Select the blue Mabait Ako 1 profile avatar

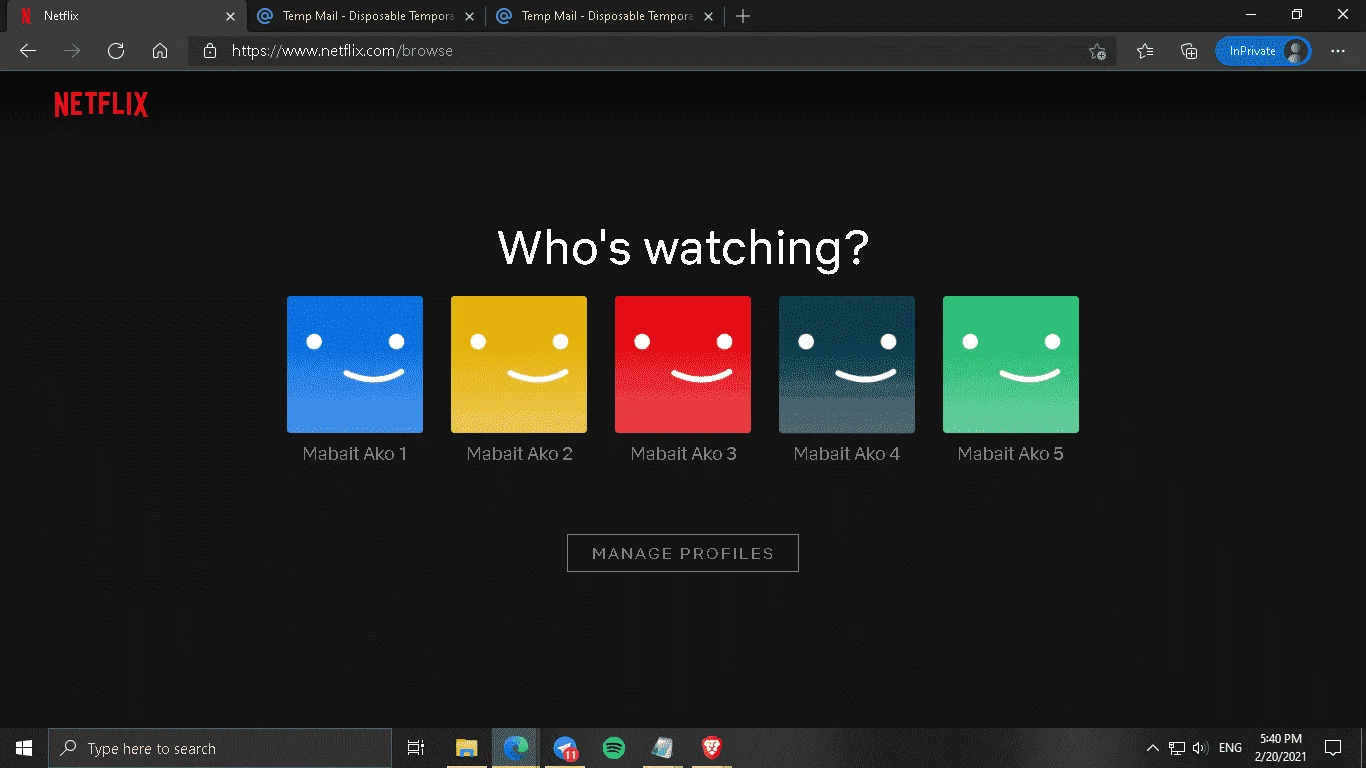(355, 364)
